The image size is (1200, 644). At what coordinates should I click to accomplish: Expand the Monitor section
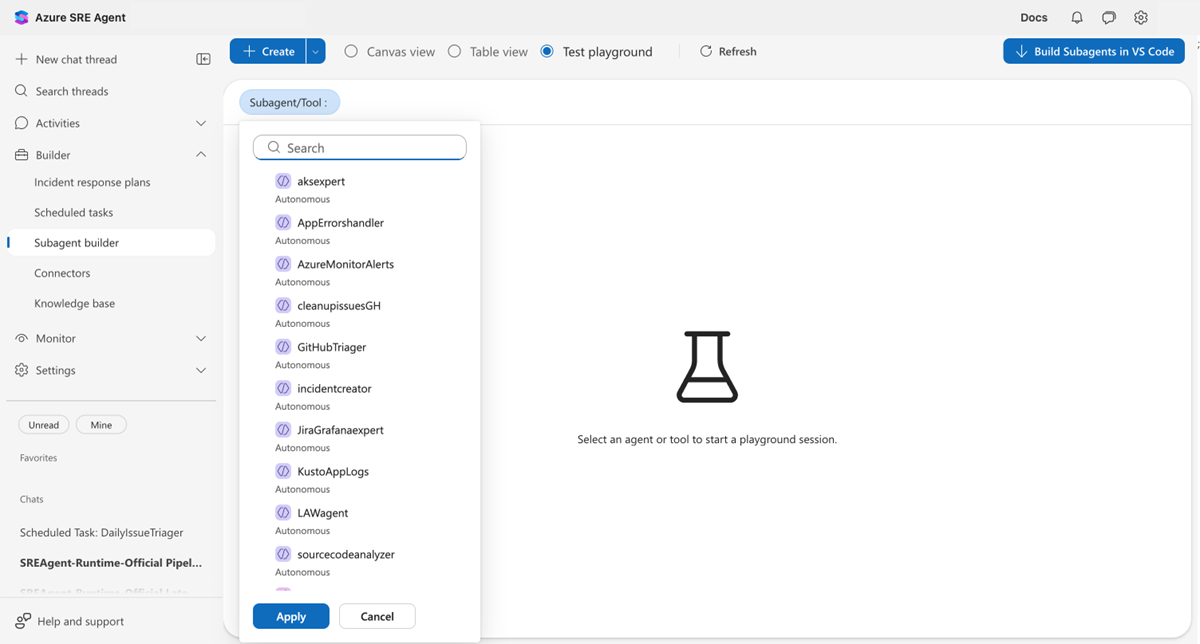coord(200,338)
